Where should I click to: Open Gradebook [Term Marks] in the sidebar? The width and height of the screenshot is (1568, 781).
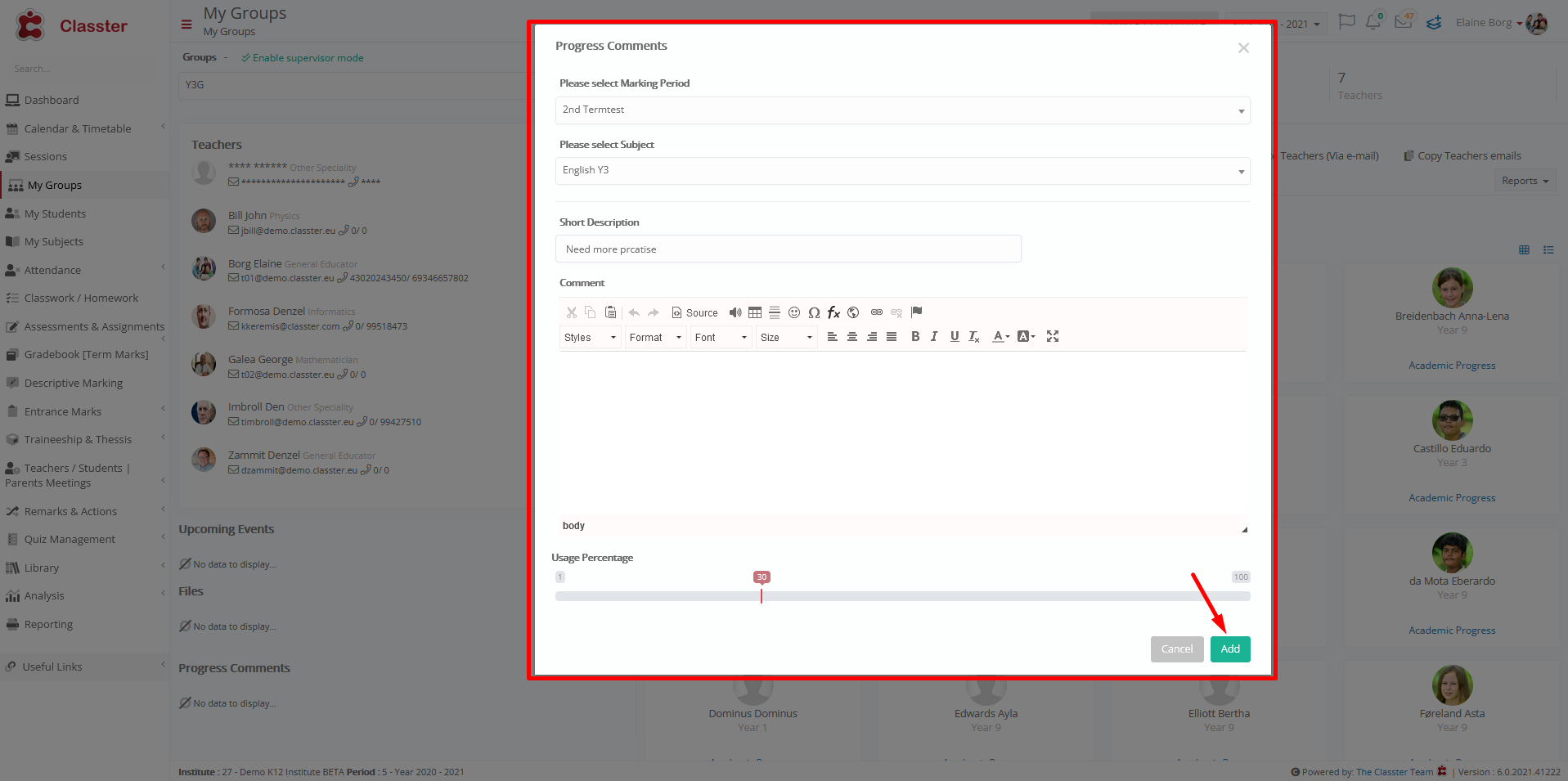(x=86, y=355)
